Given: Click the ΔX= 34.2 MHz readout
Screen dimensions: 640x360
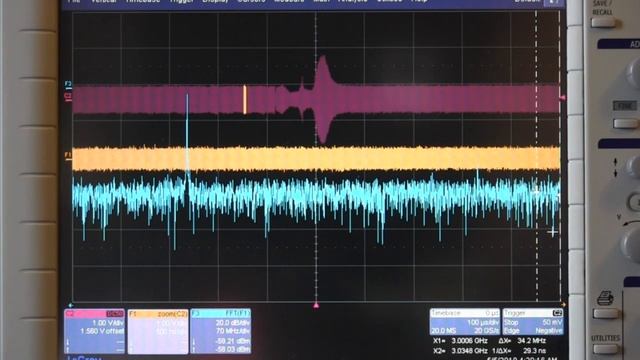Looking at the screenshot, I should [x=522, y=341].
